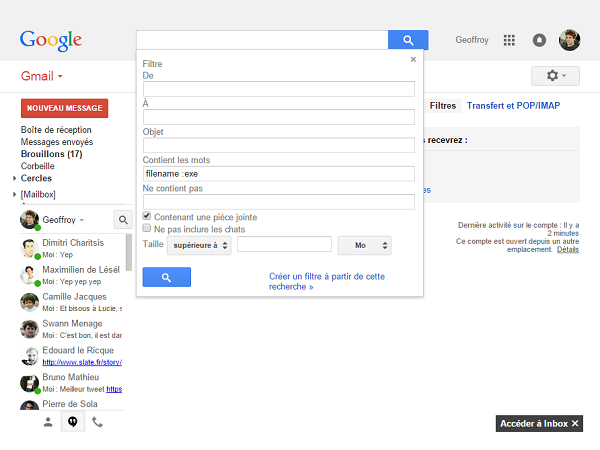Click the Taille value input field
This screenshot has width=600, height=450.
click(284, 244)
